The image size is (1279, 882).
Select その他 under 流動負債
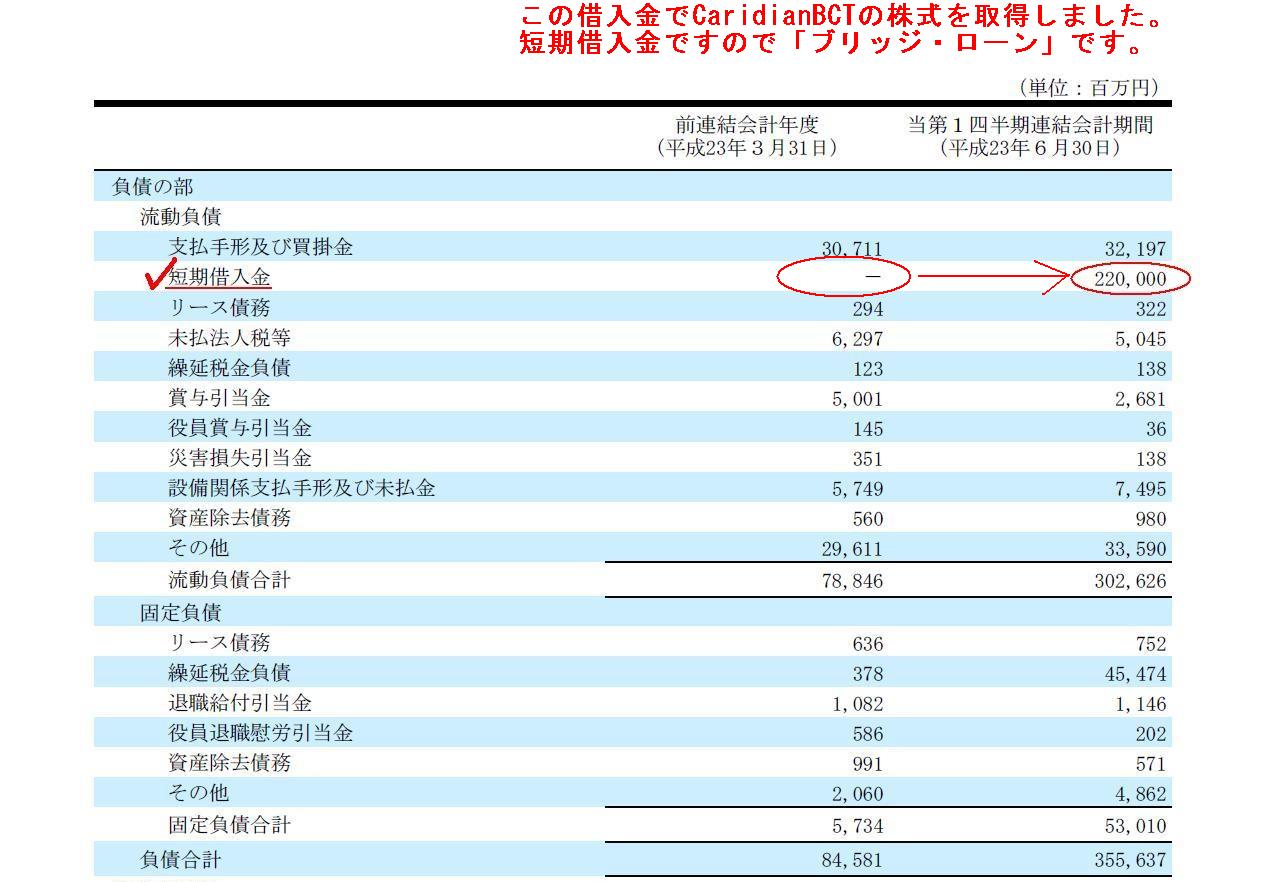click(x=198, y=548)
